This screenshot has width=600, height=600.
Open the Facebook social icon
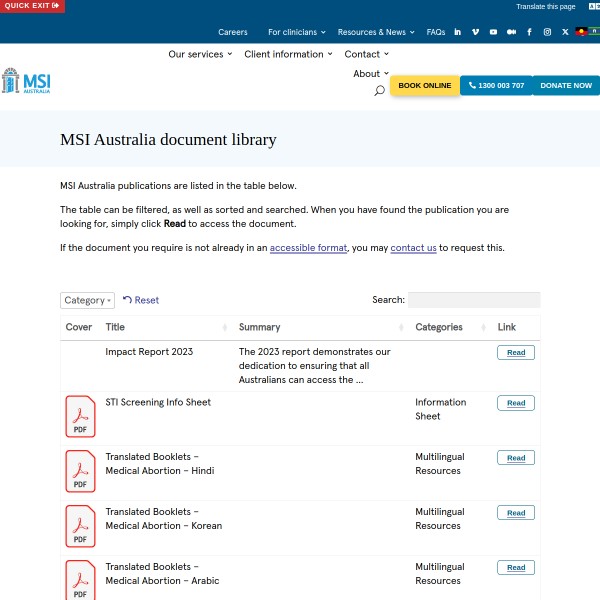[529, 32]
